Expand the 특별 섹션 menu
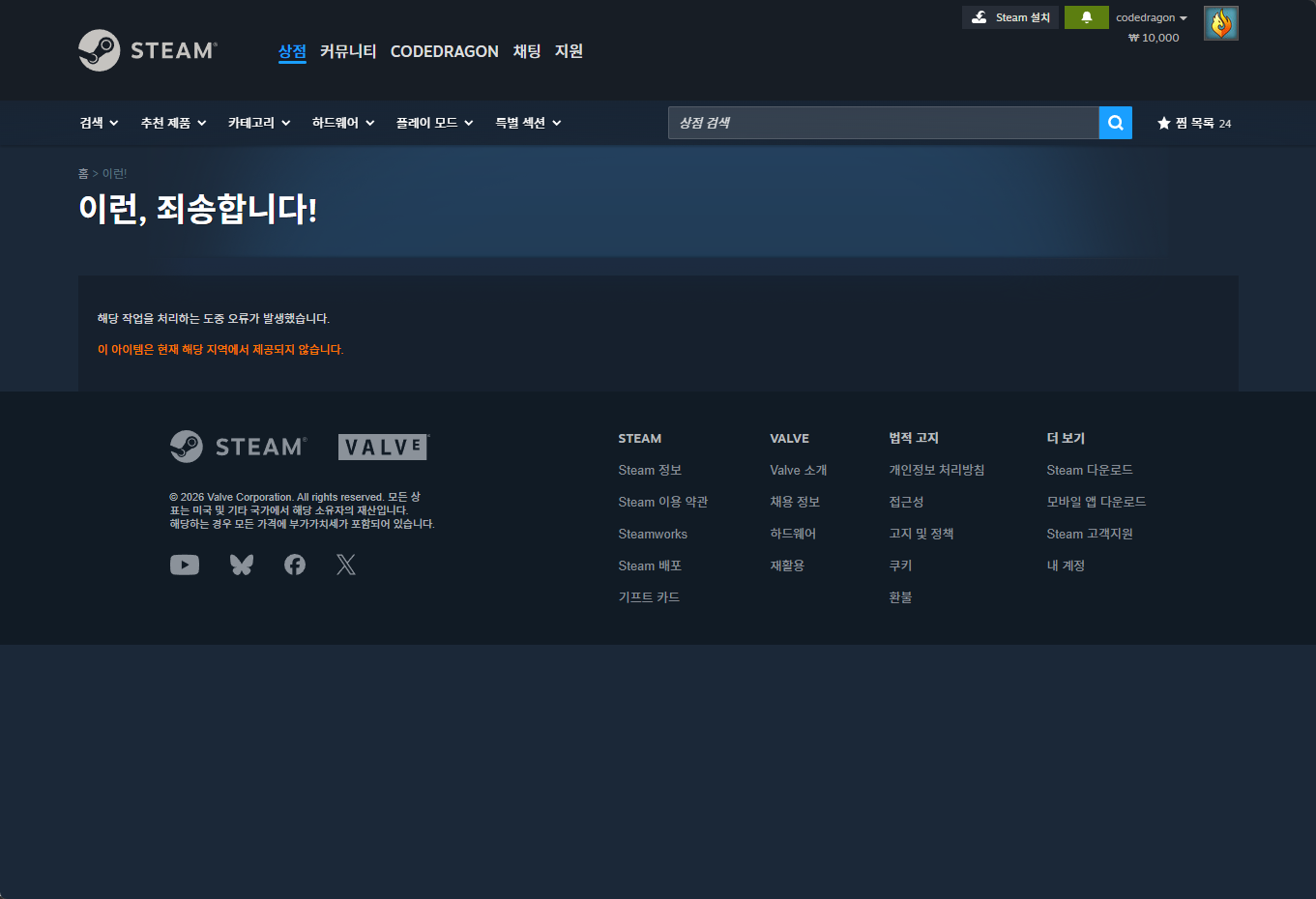 (528, 123)
